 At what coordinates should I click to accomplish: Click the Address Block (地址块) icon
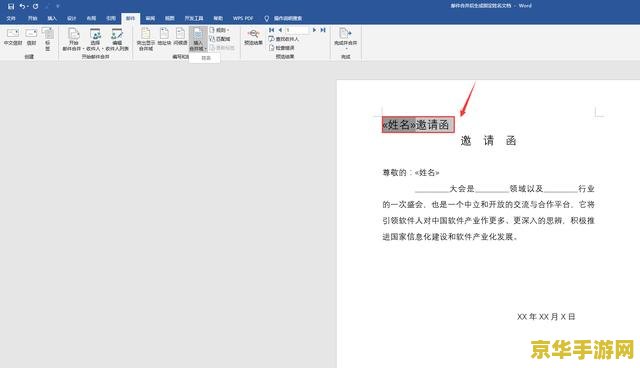(164, 37)
